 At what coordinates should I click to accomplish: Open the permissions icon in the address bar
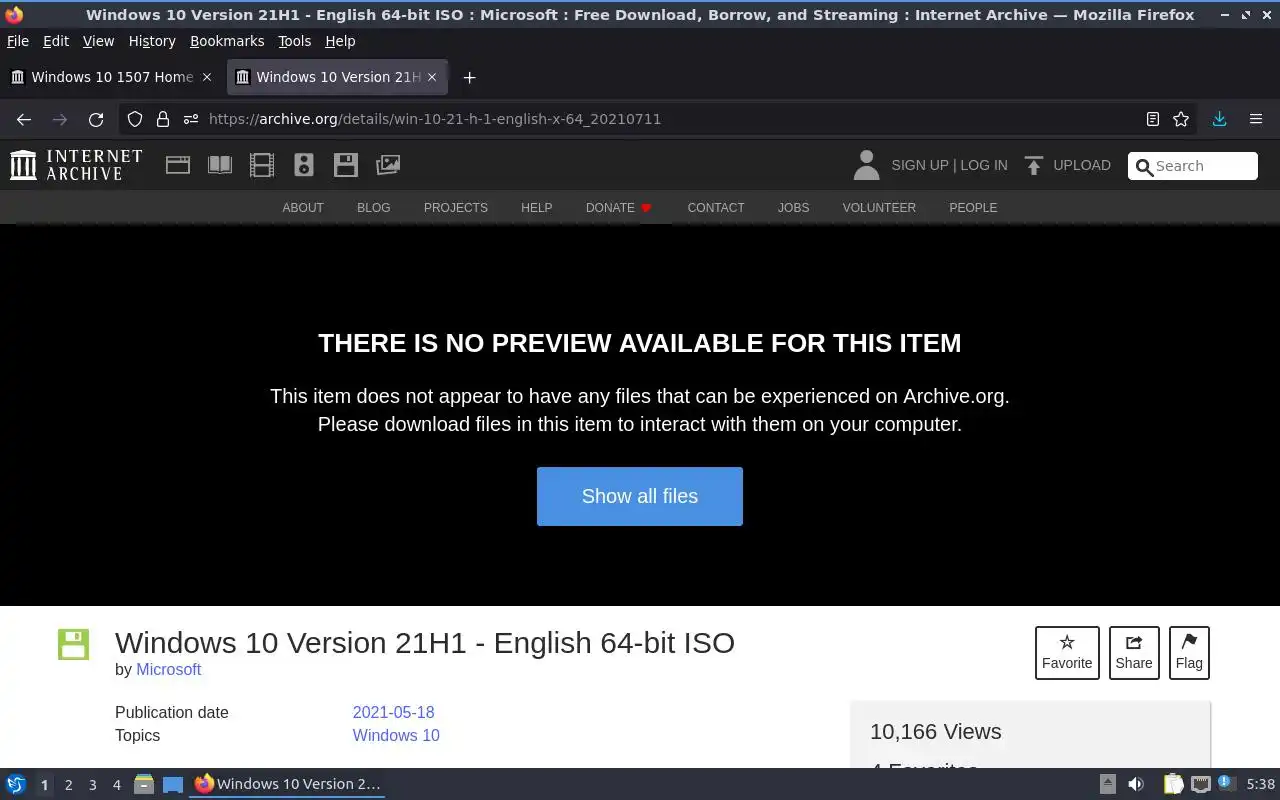(191, 119)
